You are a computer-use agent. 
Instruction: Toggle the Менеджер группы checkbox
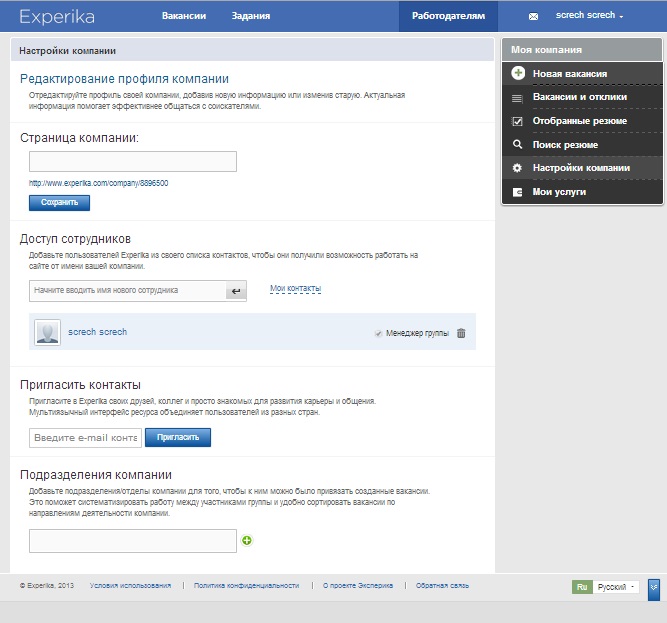pyautogui.click(x=378, y=333)
